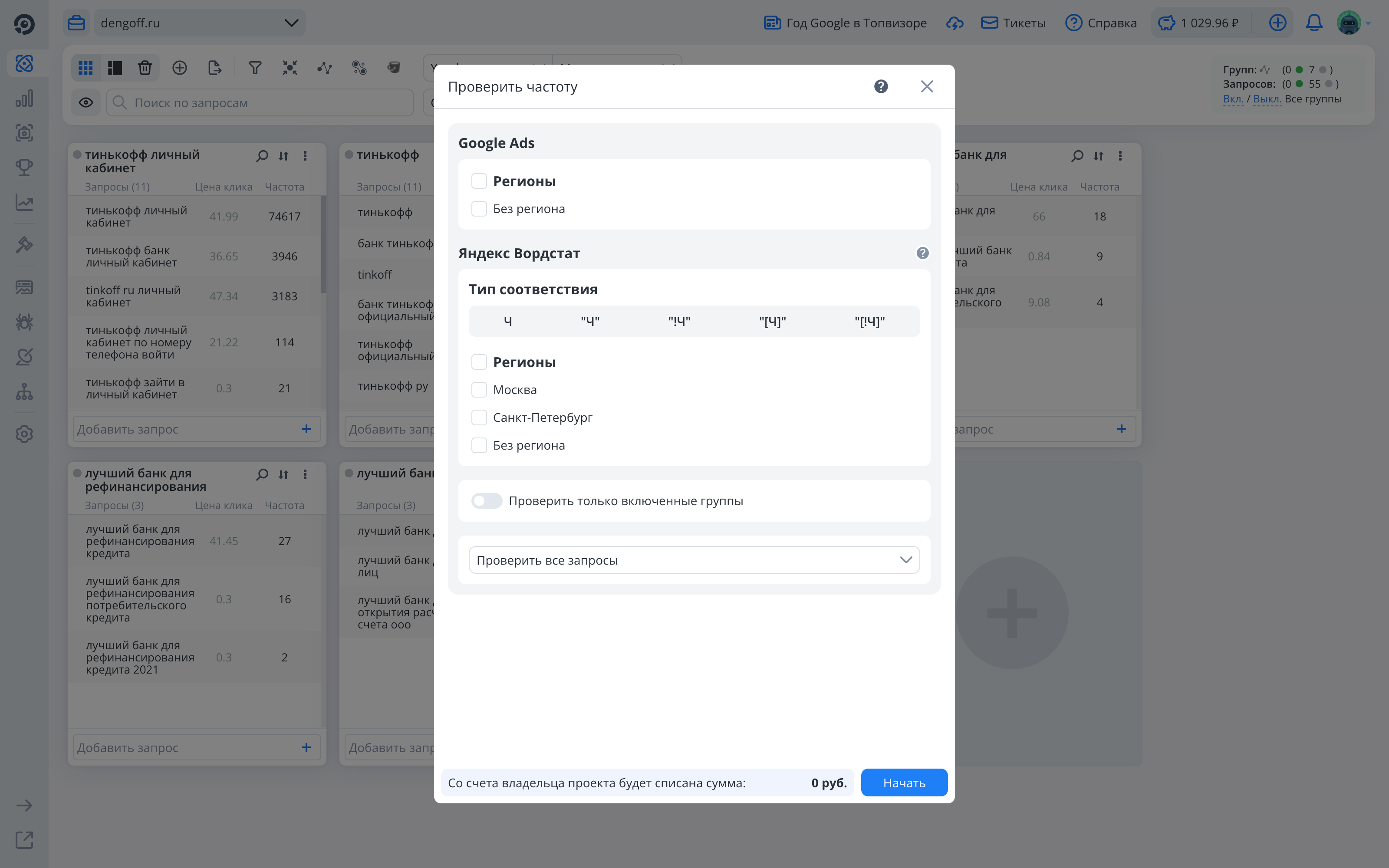Open the Topvisor logo home icon

(x=24, y=23)
